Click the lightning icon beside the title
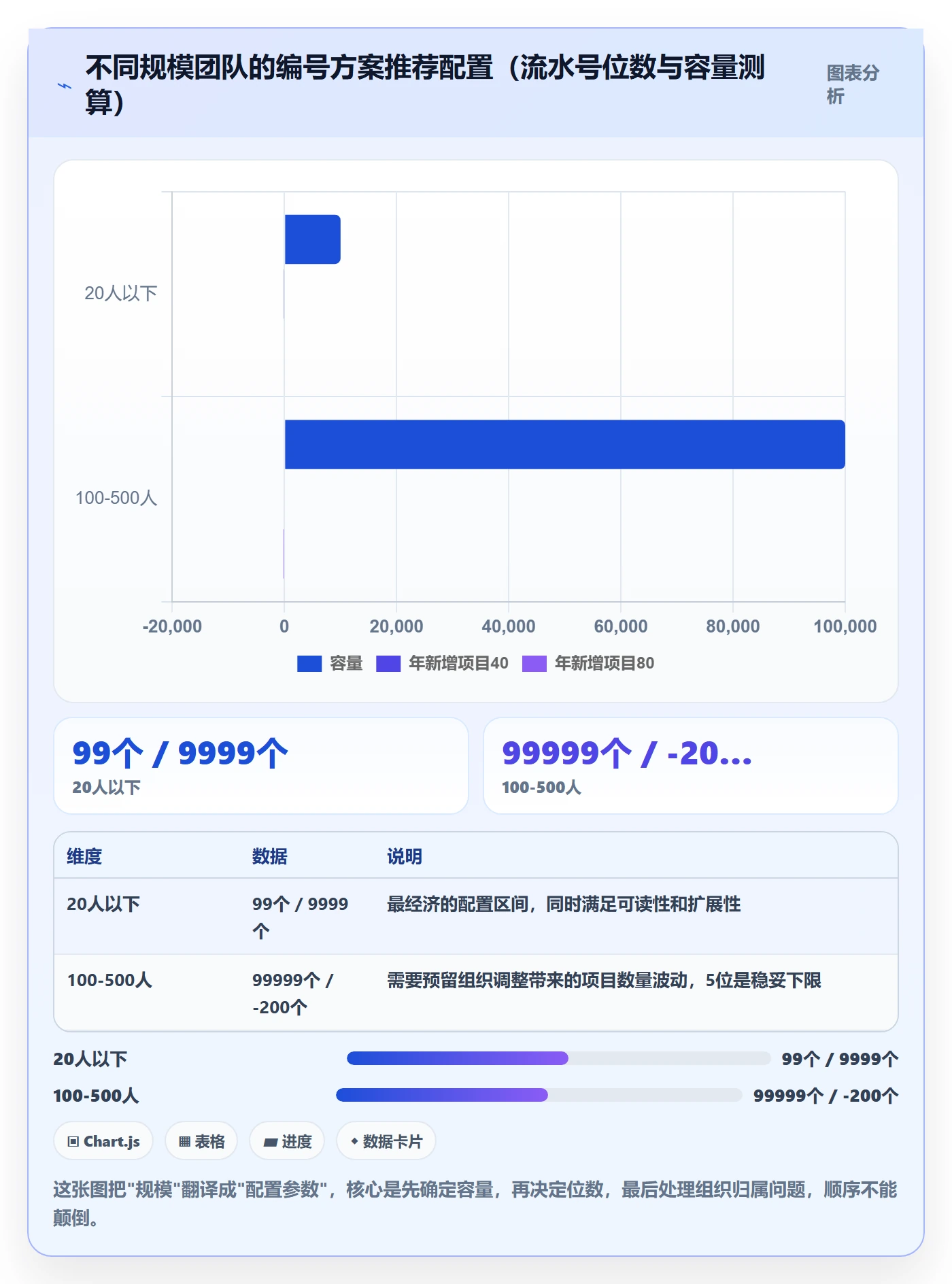 [x=64, y=86]
